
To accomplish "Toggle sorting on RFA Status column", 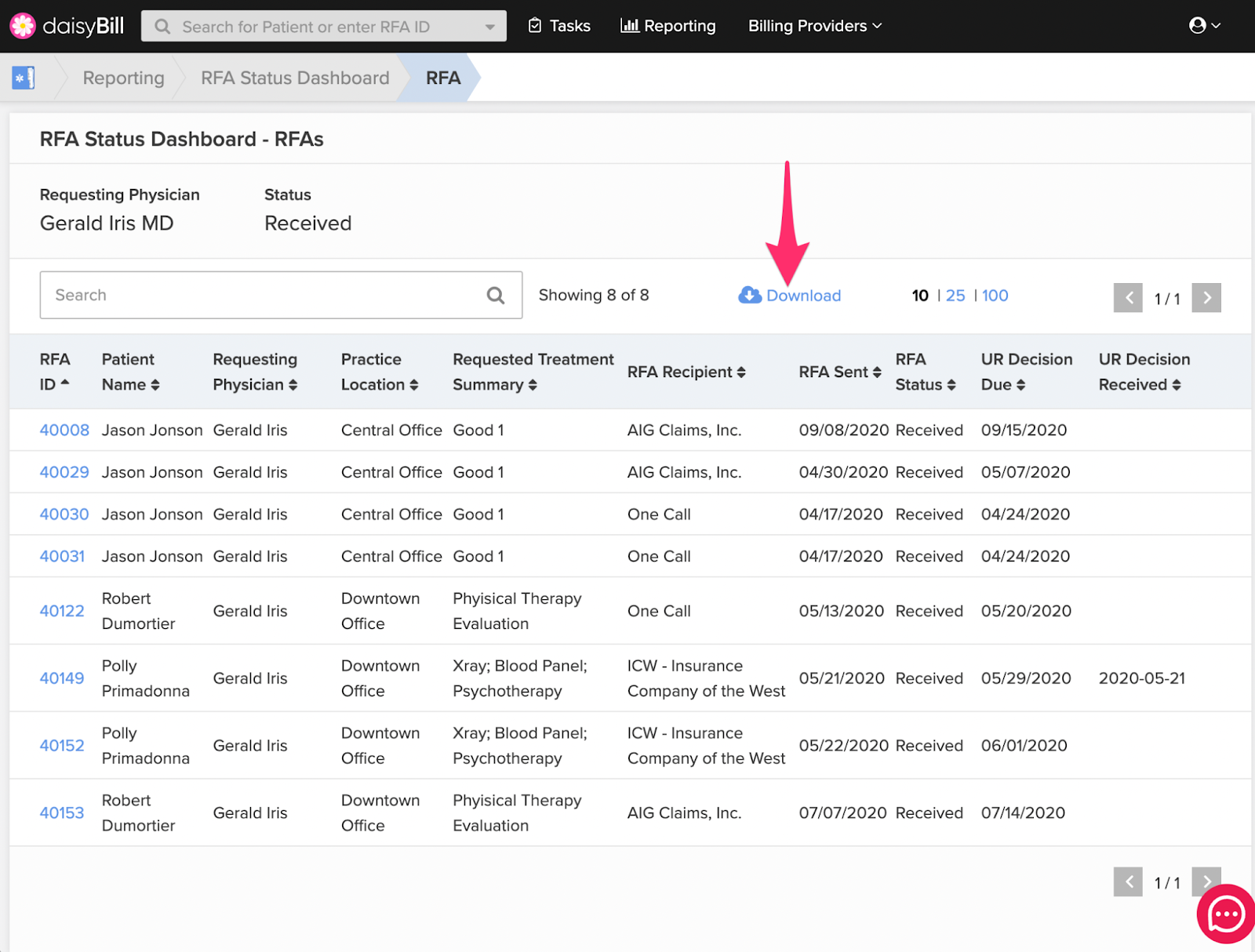I will coord(950,384).
